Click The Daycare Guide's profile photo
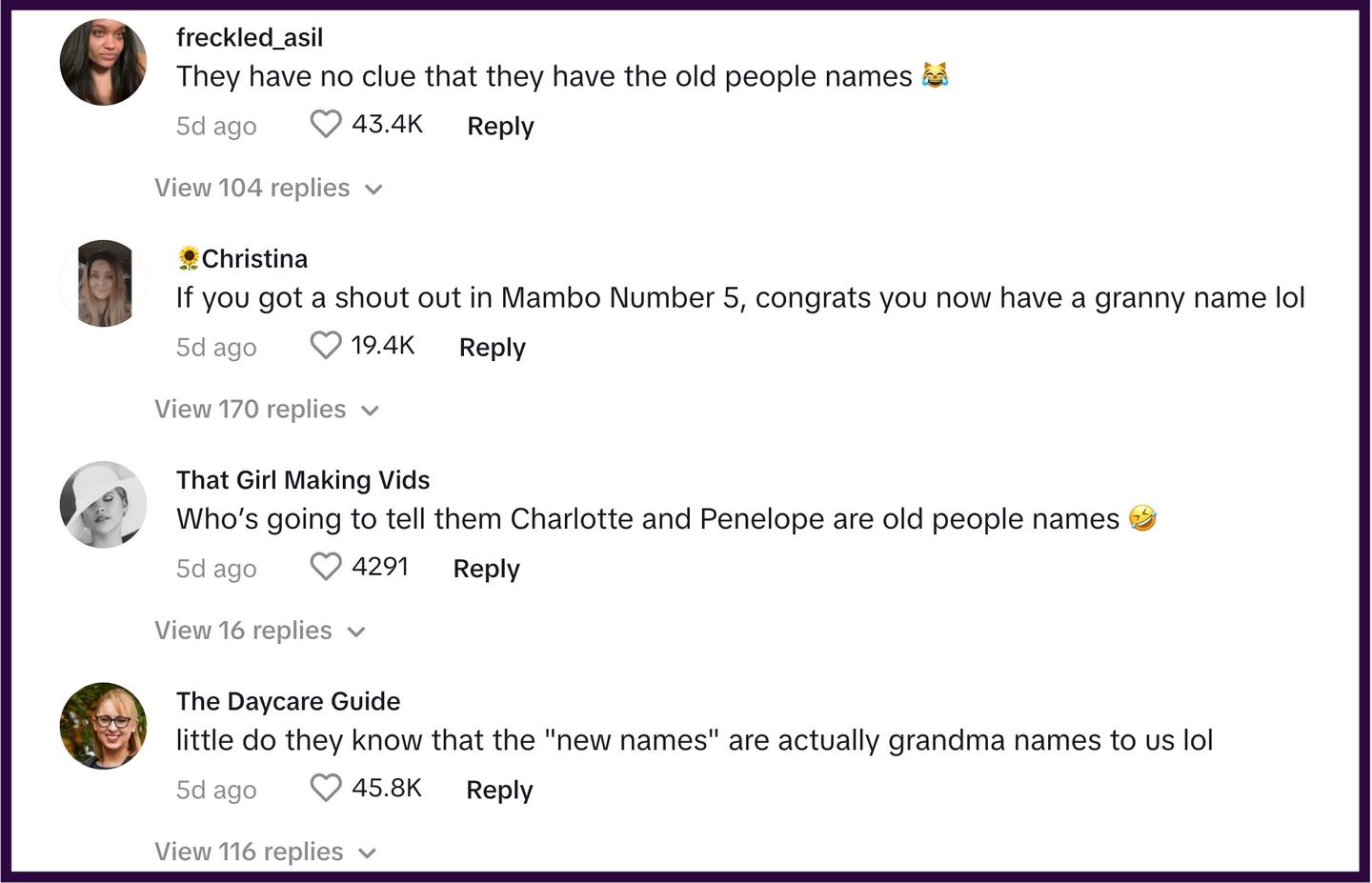The width and height of the screenshot is (1372, 883). point(103,725)
